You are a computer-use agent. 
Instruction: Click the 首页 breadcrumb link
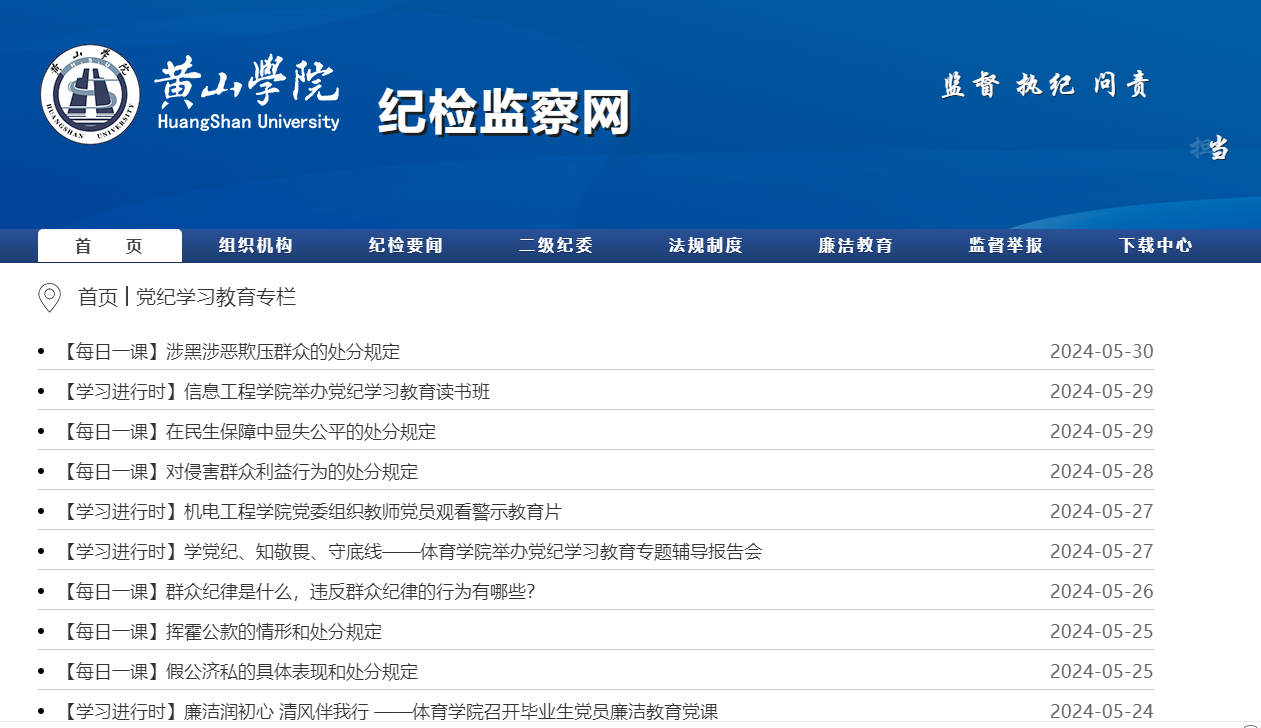[98, 297]
